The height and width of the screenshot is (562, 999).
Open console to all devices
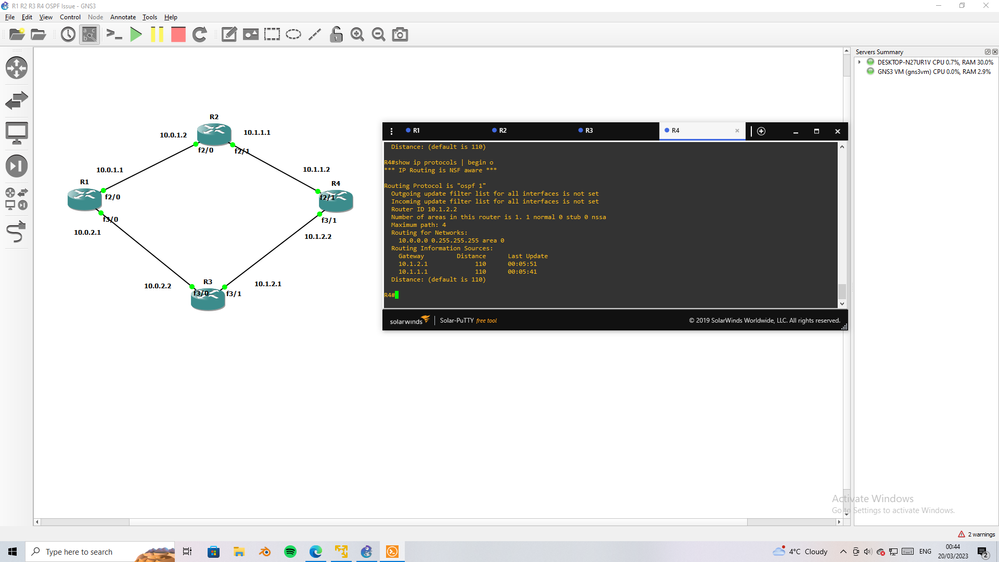114,34
